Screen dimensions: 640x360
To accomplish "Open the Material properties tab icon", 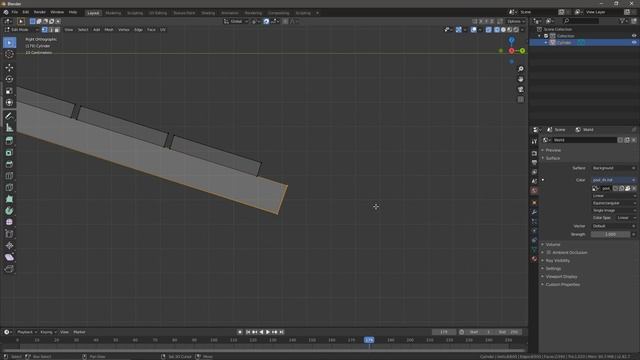I will pos(534,259).
